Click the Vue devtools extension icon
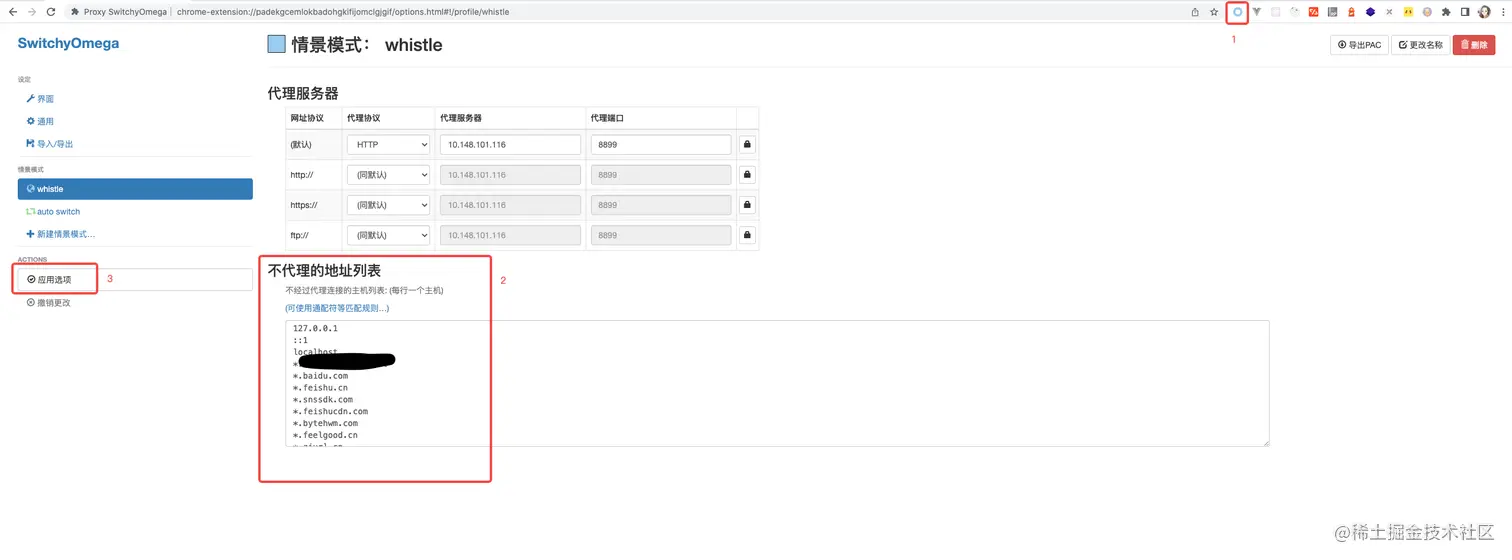Image resolution: width=1512 pixels, height=560 pixels. [x=1257, y=12]
